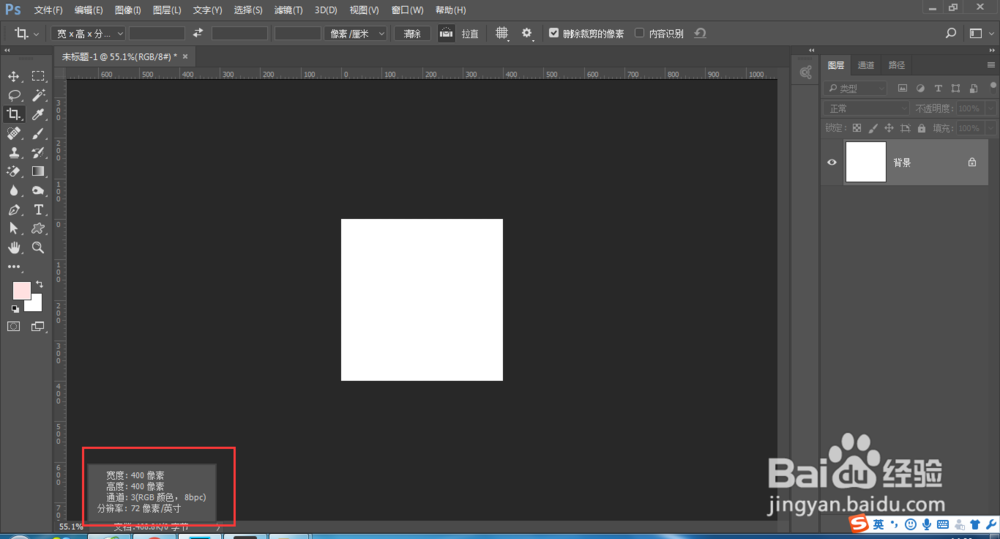Open the workspace switcher dropdown
The image size is (1000, 539).
click(x=981, y=33)
